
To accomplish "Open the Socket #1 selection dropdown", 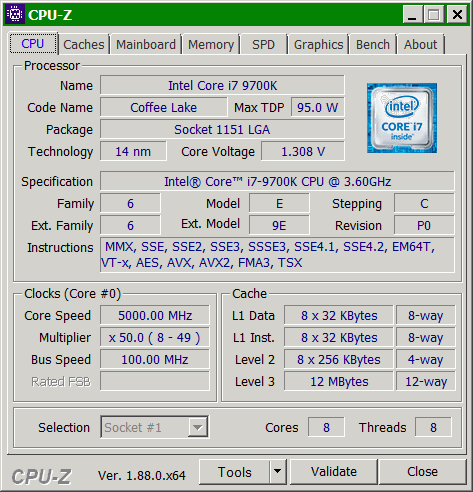I will (154, 427).
